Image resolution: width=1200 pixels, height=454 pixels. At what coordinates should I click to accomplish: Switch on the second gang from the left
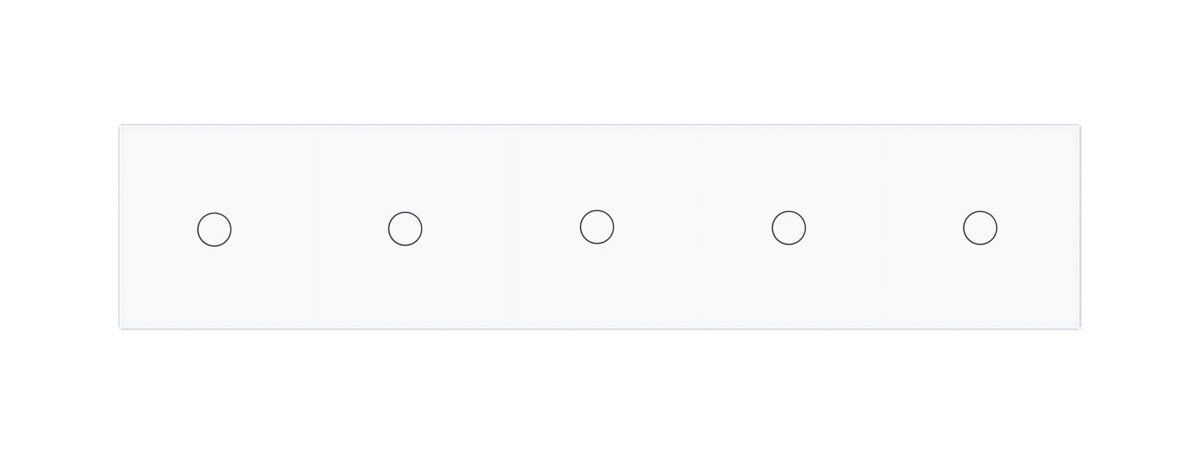(x=405, y=229)
